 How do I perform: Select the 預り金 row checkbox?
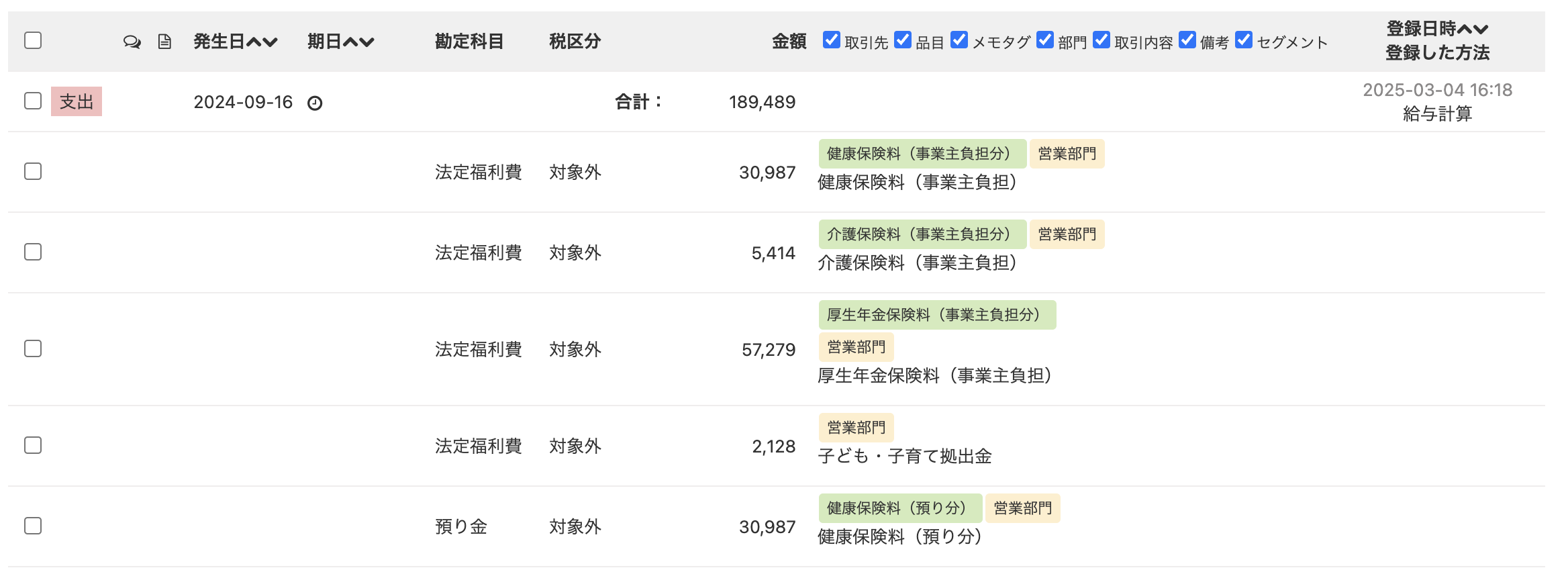click(x=33, y=526)
